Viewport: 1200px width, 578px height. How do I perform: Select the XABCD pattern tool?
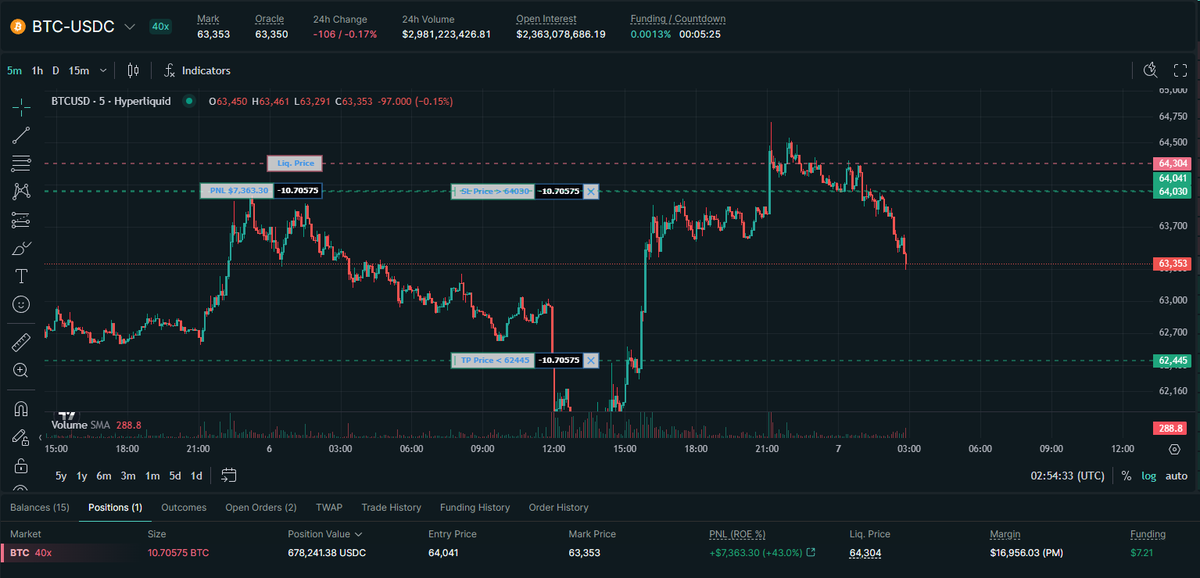[21, 190]
